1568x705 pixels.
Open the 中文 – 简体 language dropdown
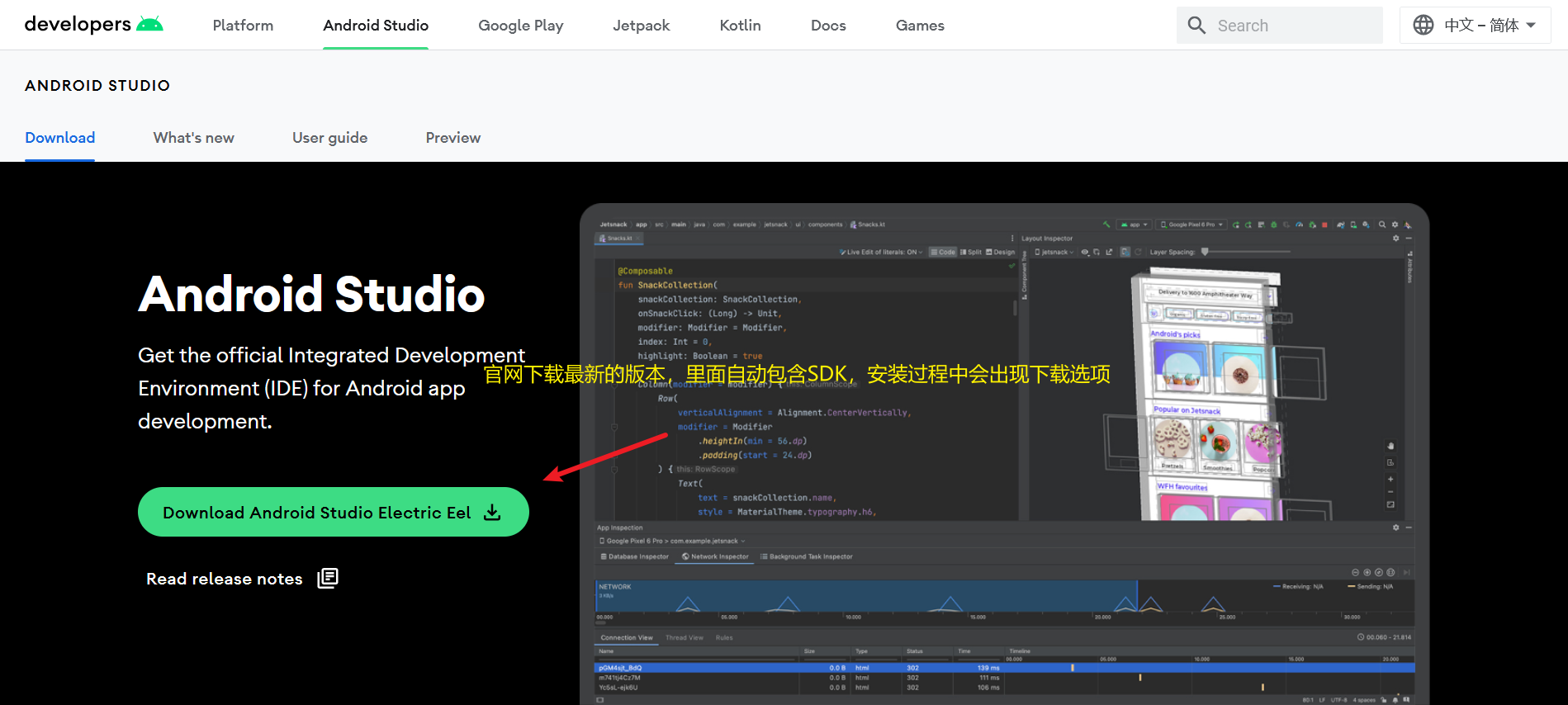(1476, 26)
